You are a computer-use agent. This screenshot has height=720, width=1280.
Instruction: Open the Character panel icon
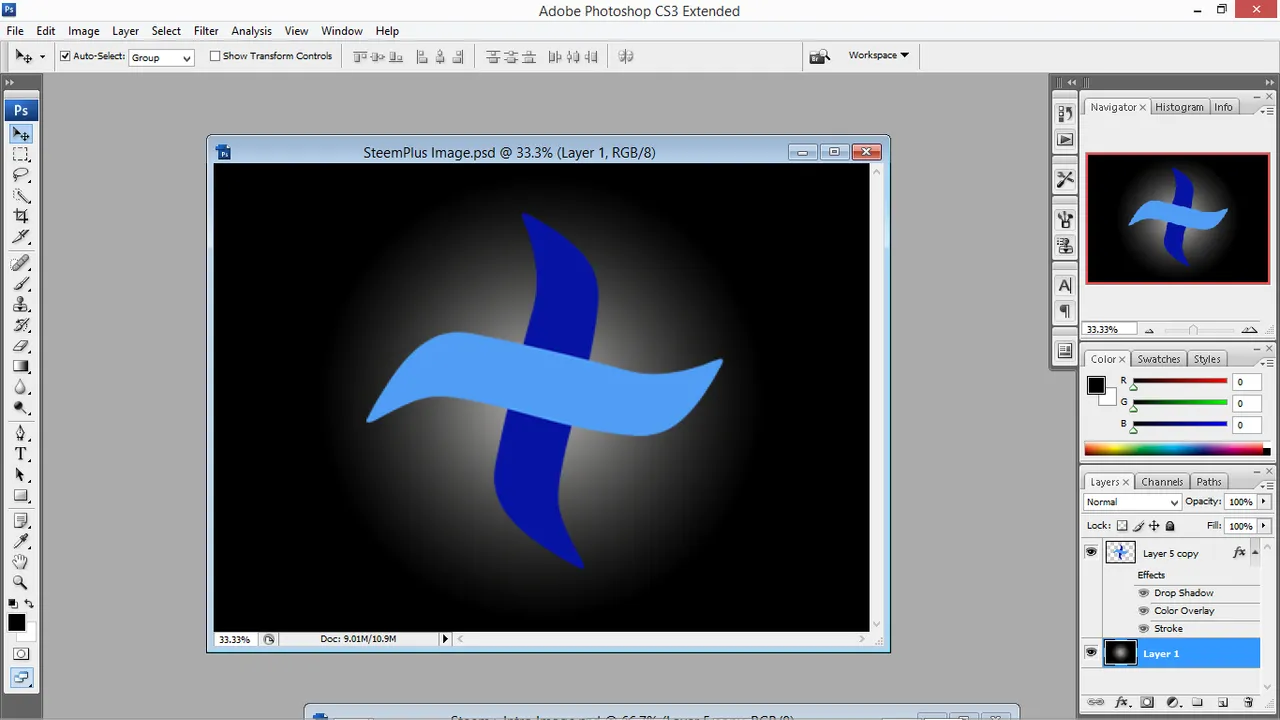click(1065, 286)
